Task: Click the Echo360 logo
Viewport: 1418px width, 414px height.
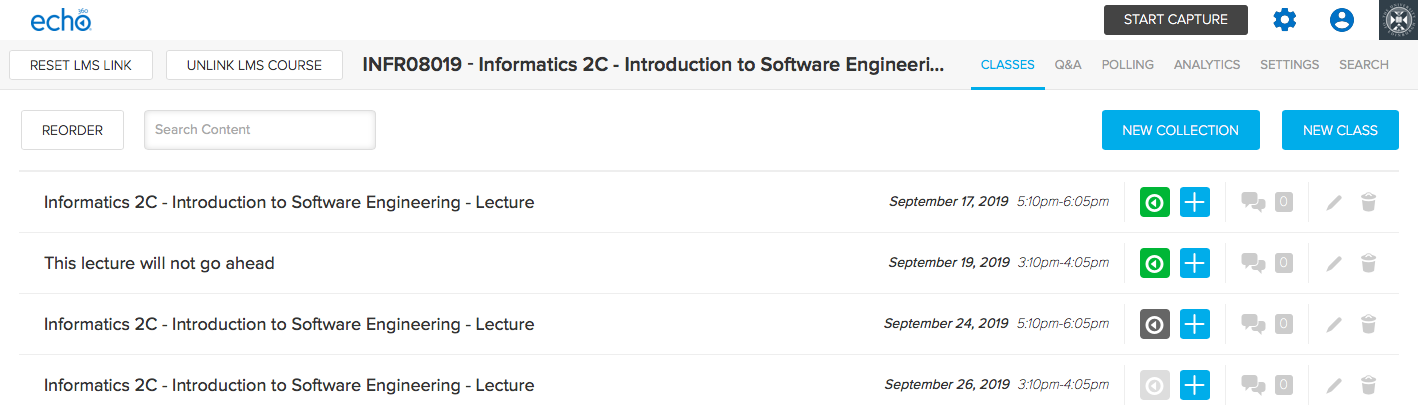Action: (x=61, y=19)
